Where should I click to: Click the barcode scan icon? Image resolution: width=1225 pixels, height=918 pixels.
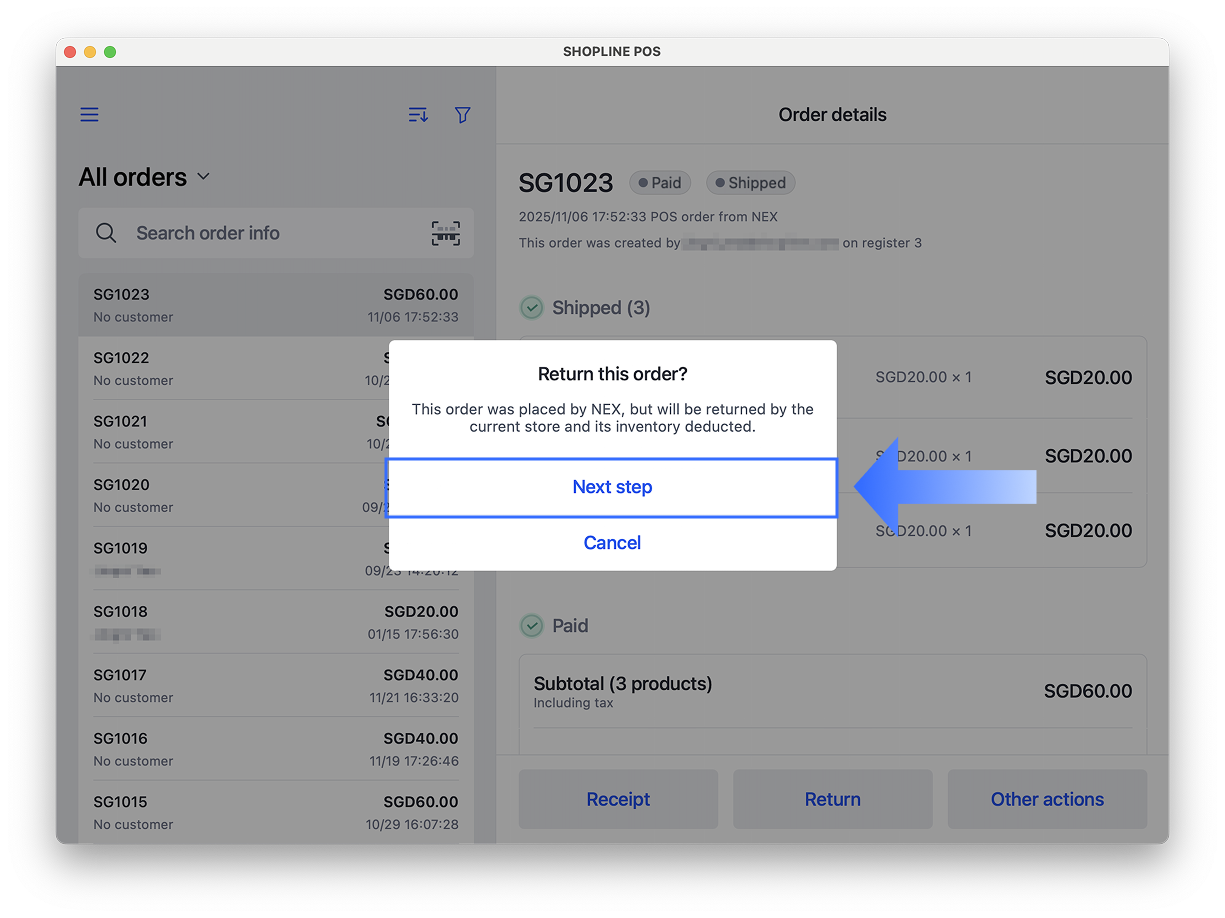pos(446,233)
